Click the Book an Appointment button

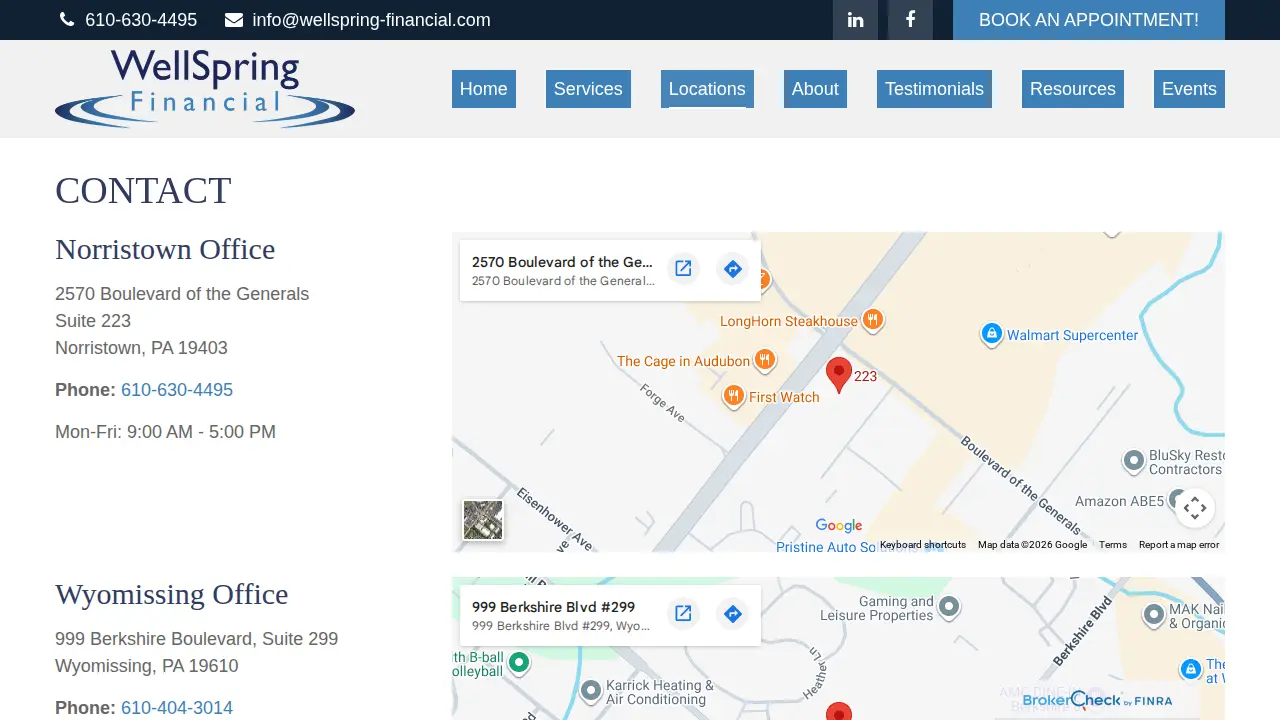pyautogui.click(x=1089, y=20)
